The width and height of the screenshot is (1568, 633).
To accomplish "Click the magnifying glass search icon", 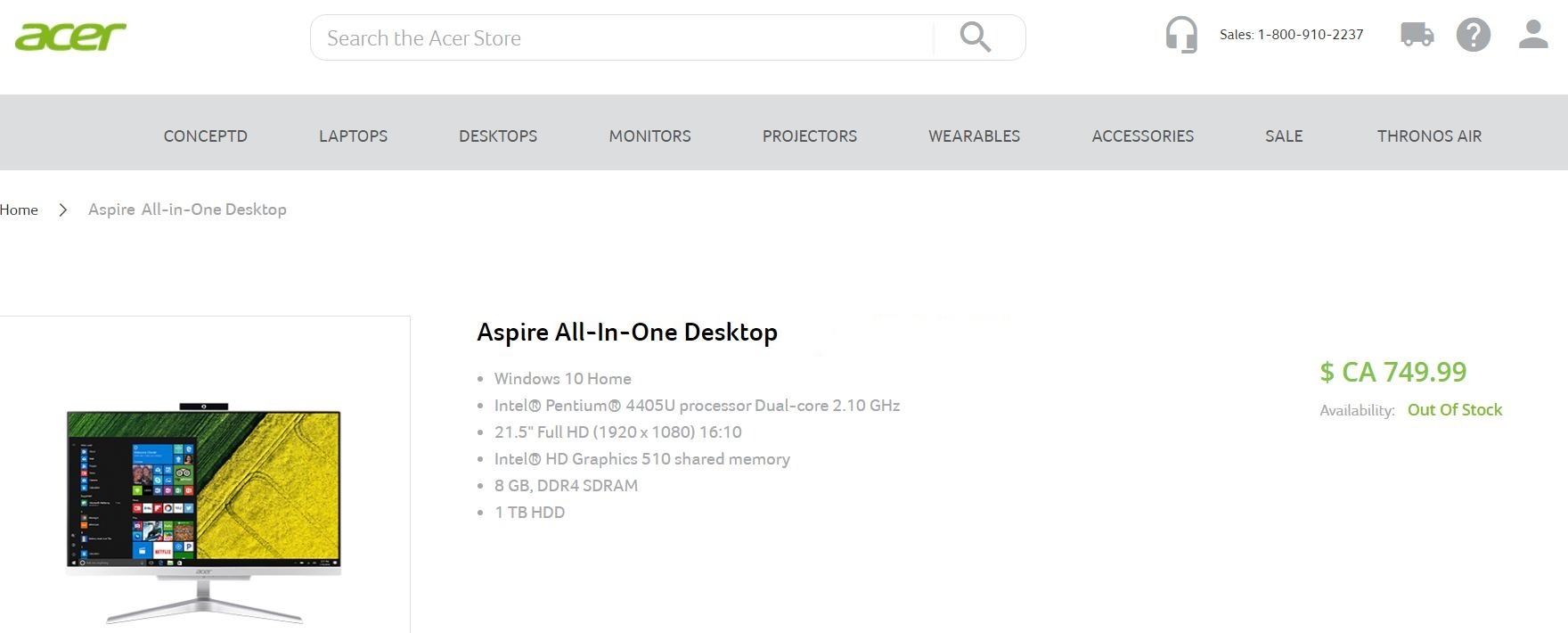I will 976,37.
